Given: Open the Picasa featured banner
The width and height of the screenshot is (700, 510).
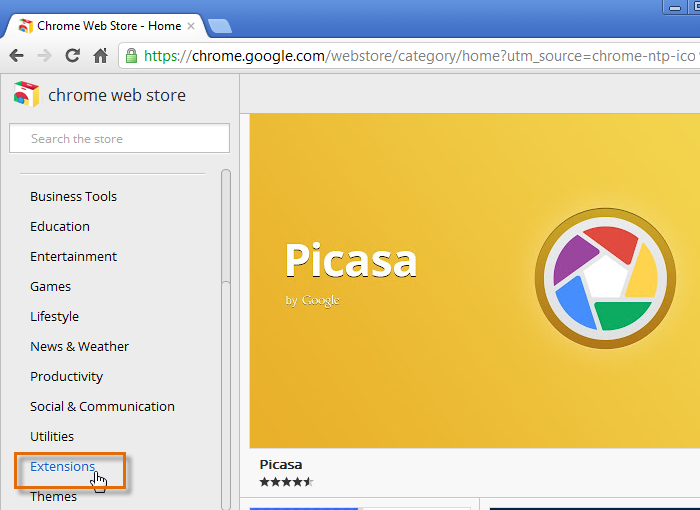Looking at the screenshot, I should [x=475, y=281].
